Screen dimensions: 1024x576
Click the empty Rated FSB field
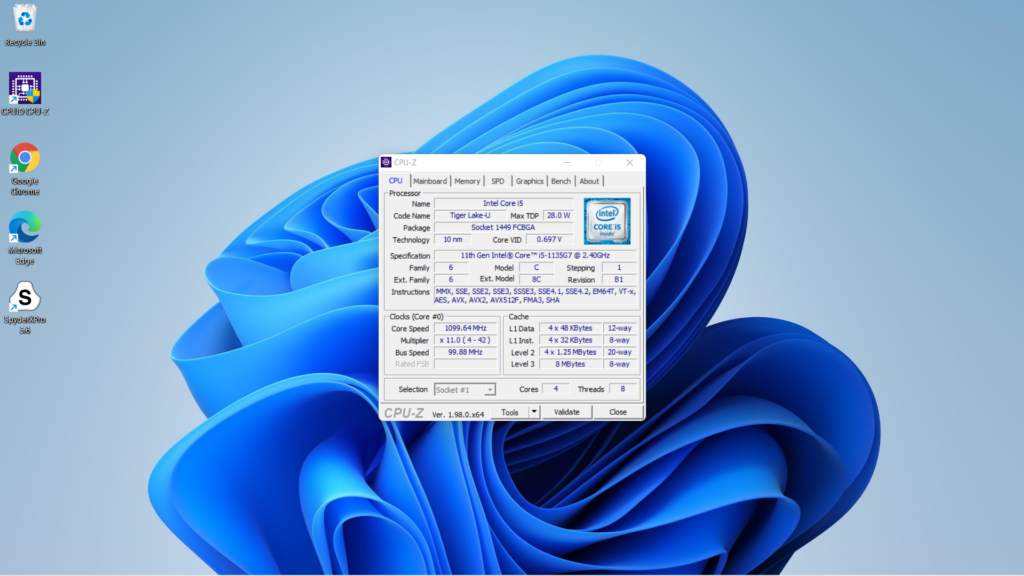pyautogui.click(x=466, y=364)
